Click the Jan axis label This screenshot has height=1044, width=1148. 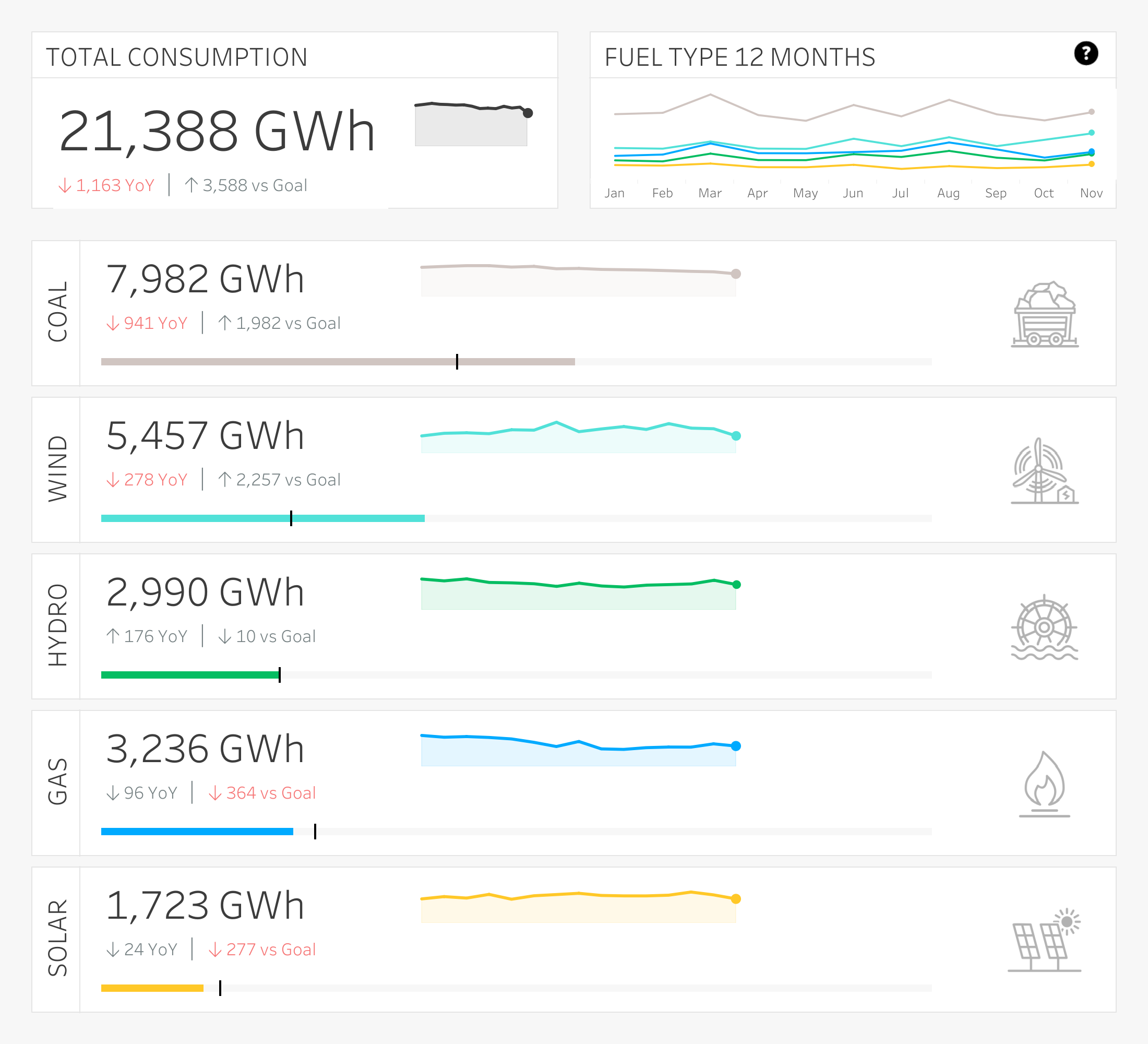point(614,193)
